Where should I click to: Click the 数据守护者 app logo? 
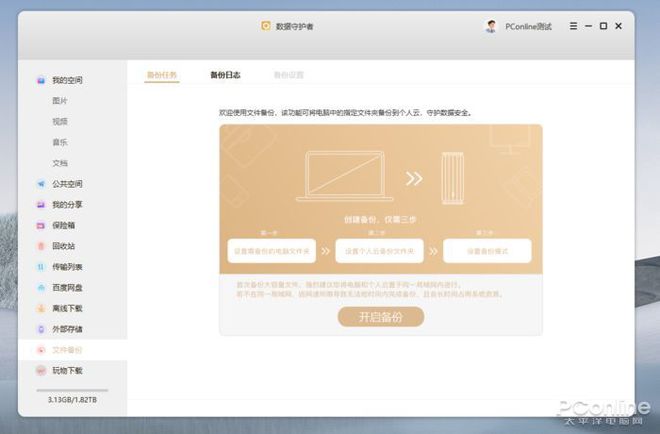[x=266, y=26]
